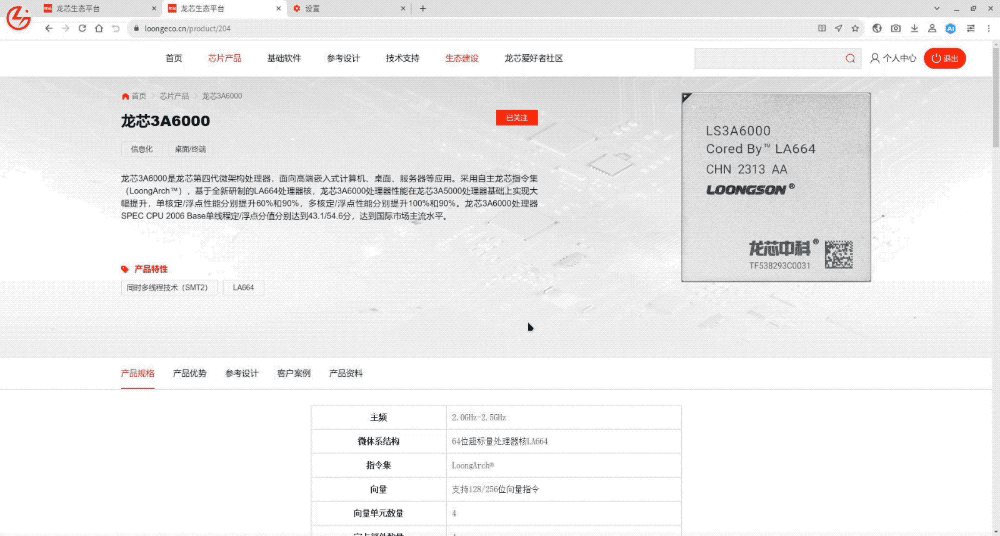
Task: Open the browser downloads icon
Action: [x=913, y=28]
